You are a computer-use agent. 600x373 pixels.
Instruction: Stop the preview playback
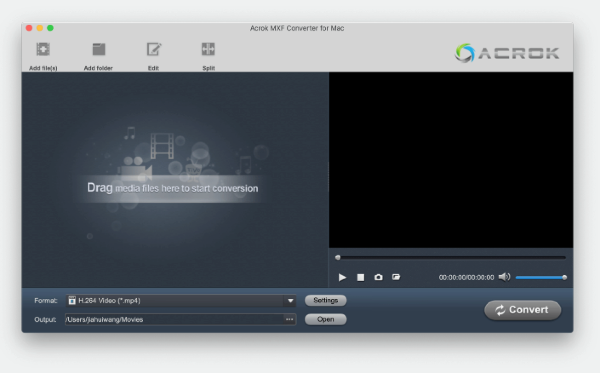pos(360,277)
